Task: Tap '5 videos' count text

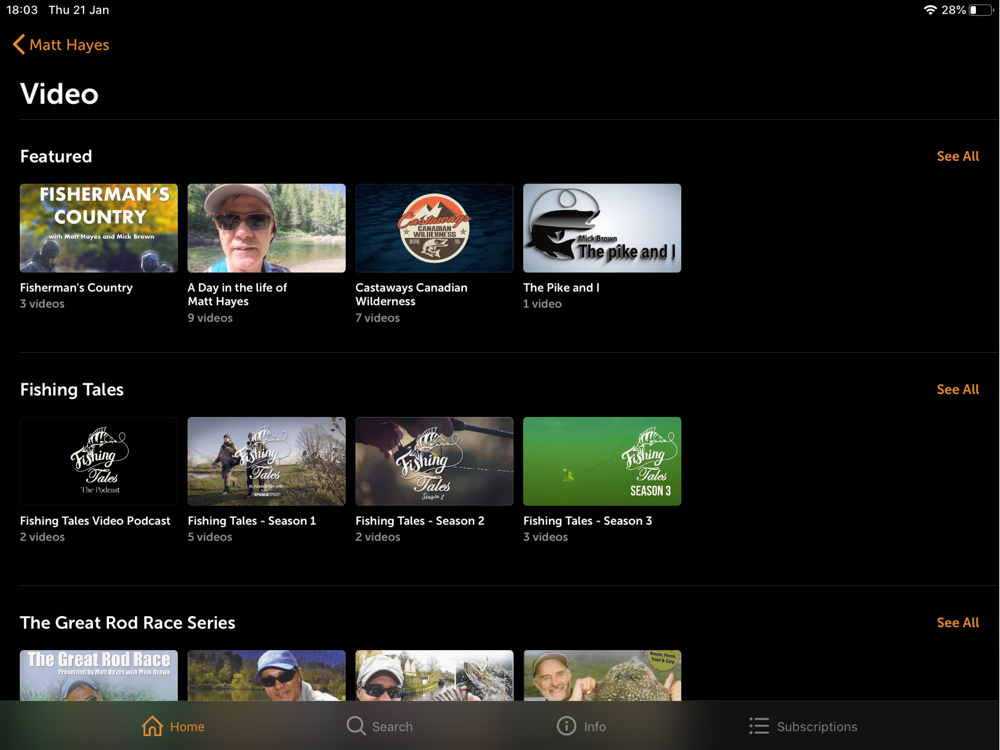Action: tap(210, 537)
